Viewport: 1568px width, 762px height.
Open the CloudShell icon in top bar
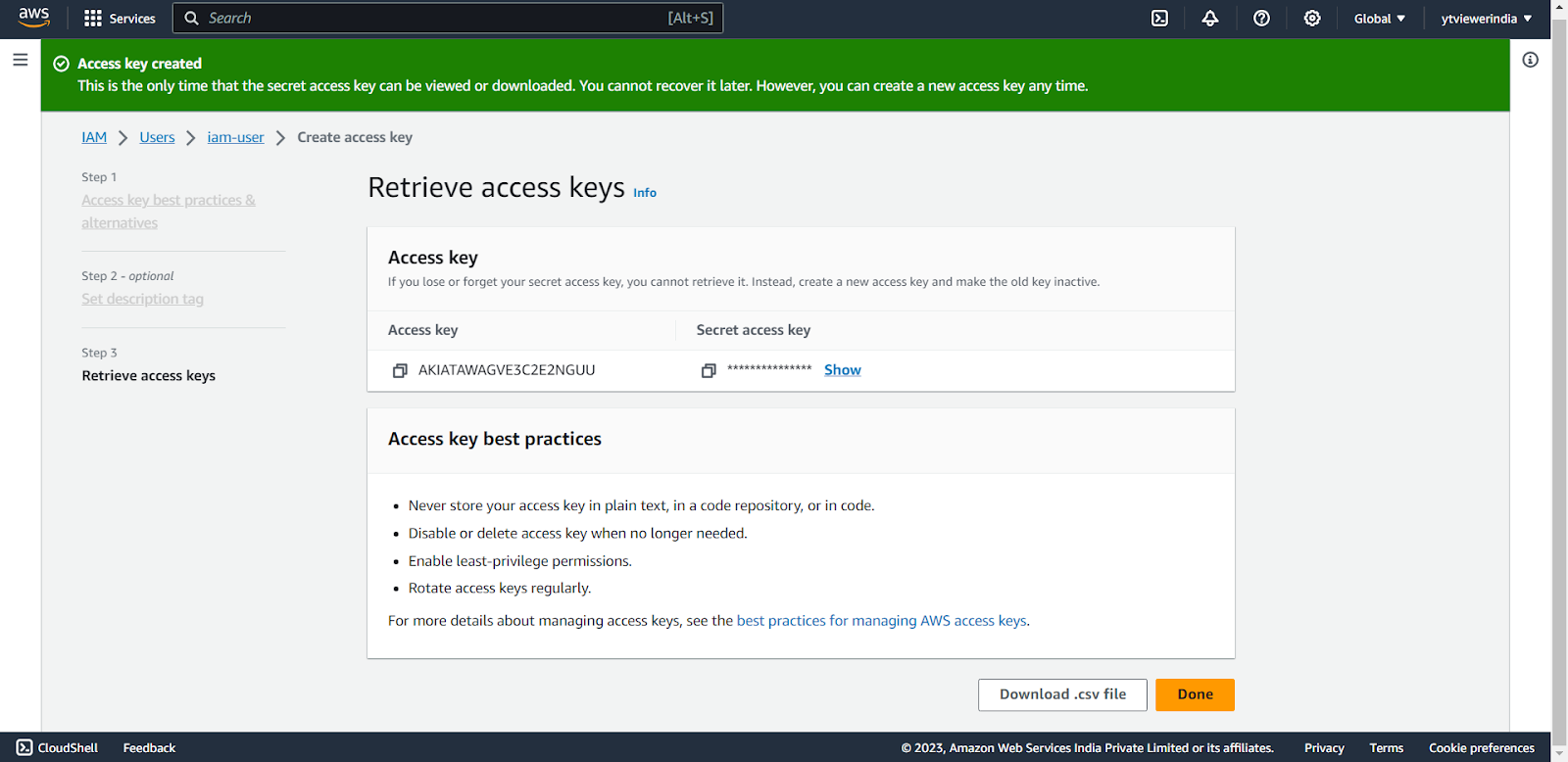coord(1159,19)
